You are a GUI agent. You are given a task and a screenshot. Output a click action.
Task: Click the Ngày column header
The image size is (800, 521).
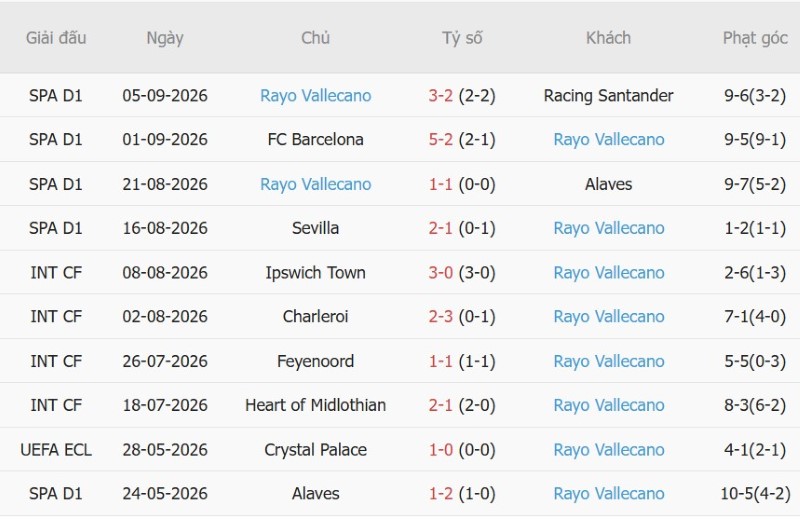165,38
